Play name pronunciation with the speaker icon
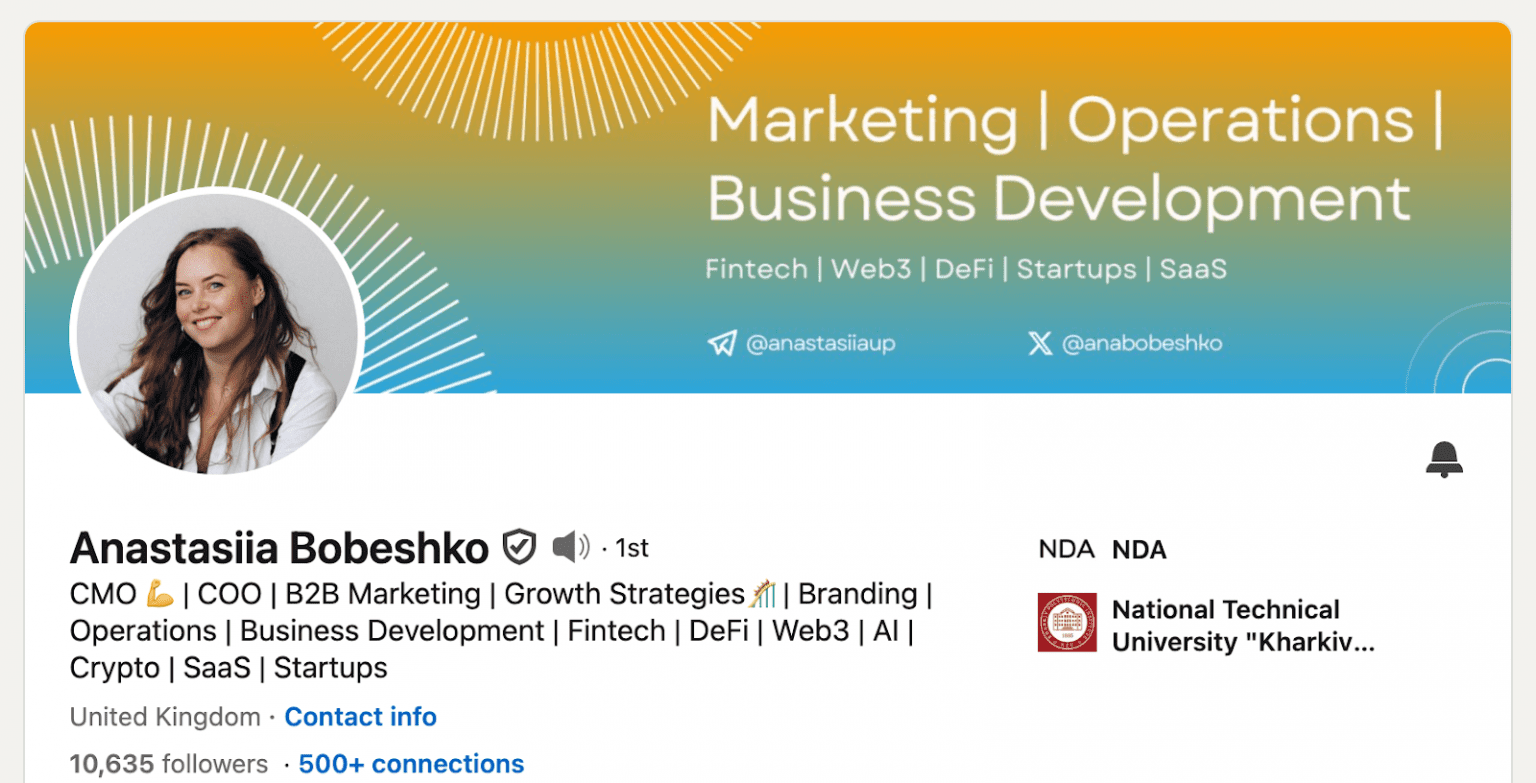1536x783 pixels. 571,547
